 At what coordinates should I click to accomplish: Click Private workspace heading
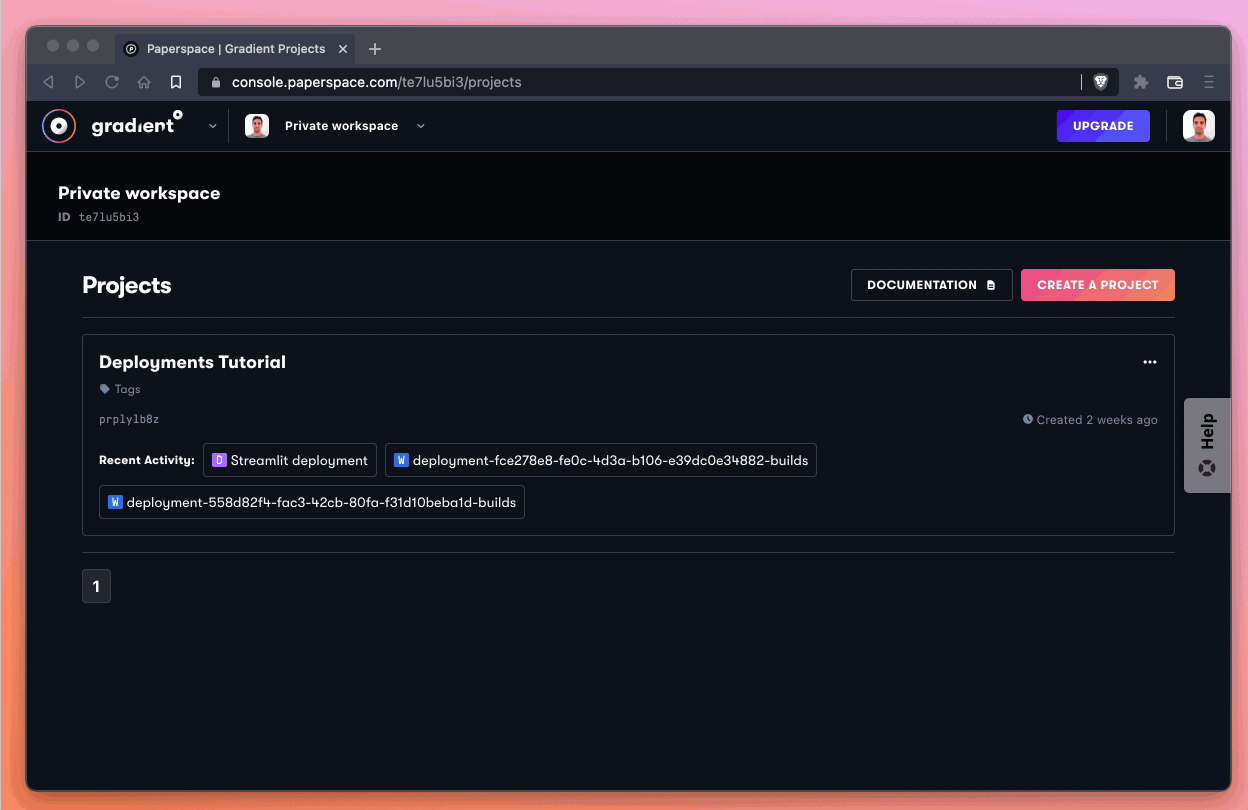(x=139, y=193)
